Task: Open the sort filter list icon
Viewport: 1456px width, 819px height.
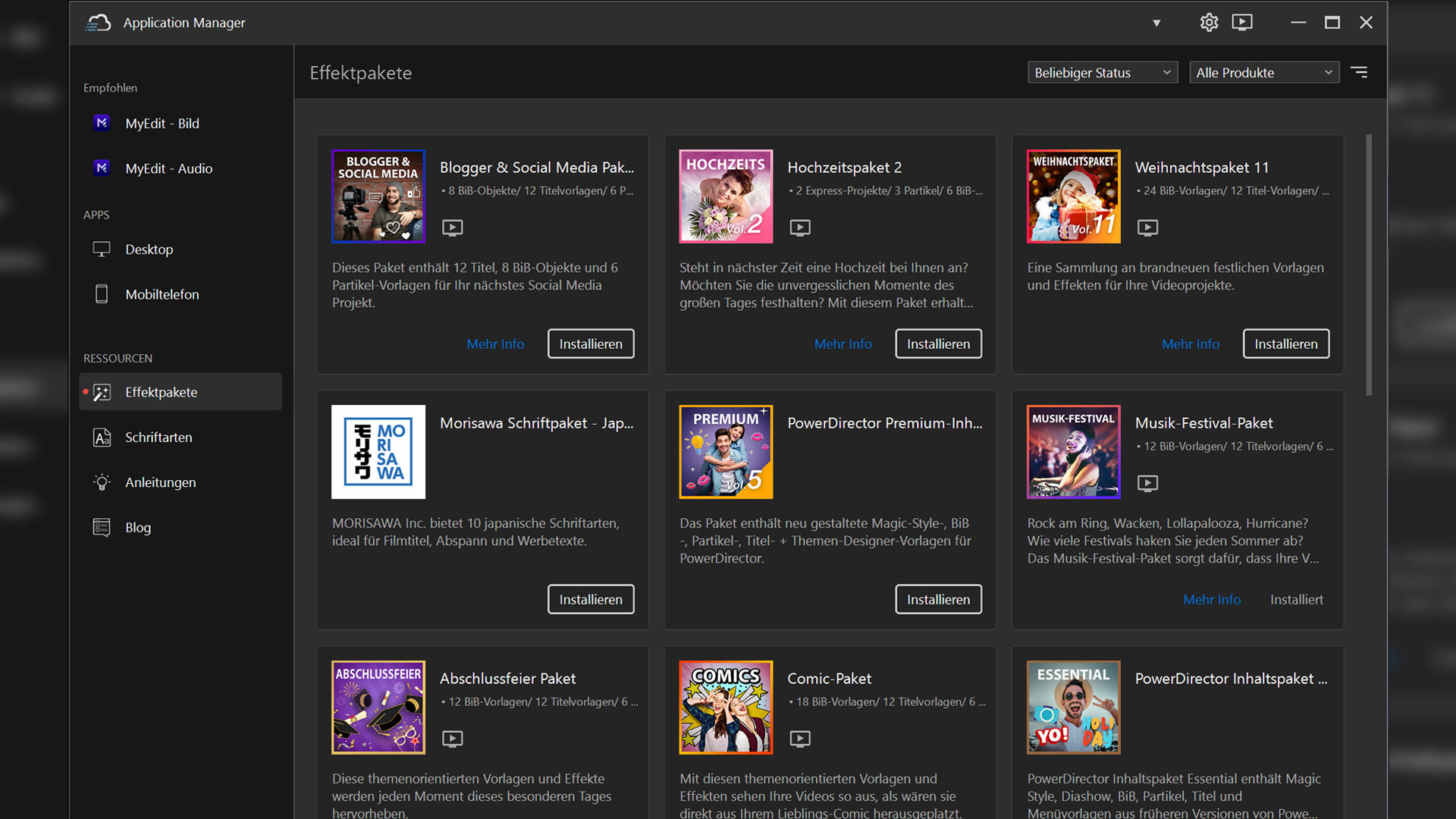Action: tap(1359, 72)
